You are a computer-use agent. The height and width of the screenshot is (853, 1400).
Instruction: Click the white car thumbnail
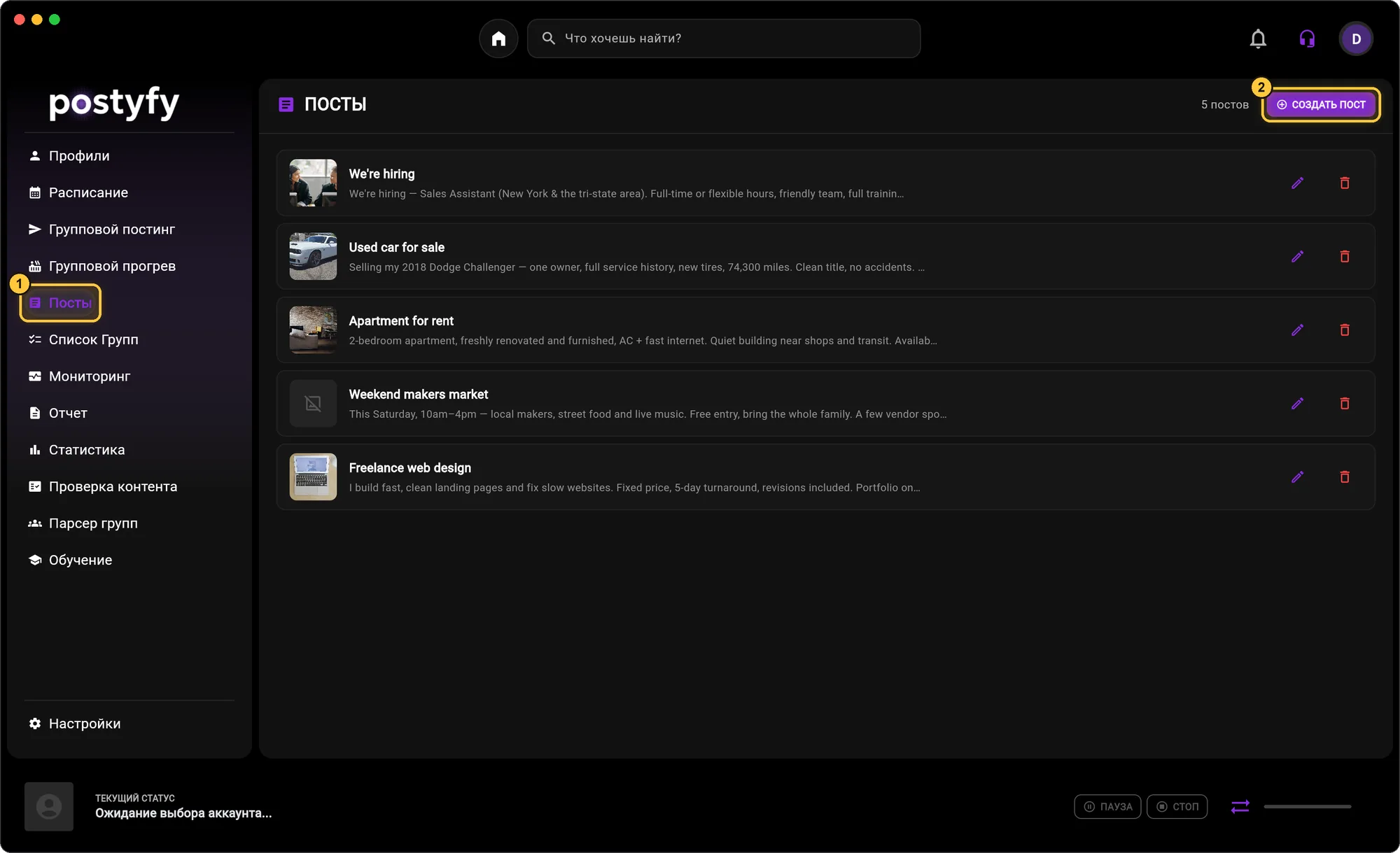[313, 257]
